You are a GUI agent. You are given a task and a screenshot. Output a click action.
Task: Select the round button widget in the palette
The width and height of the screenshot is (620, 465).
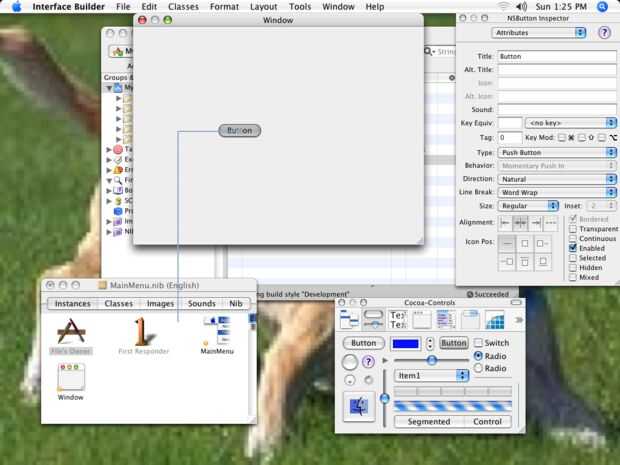[350, 362]
